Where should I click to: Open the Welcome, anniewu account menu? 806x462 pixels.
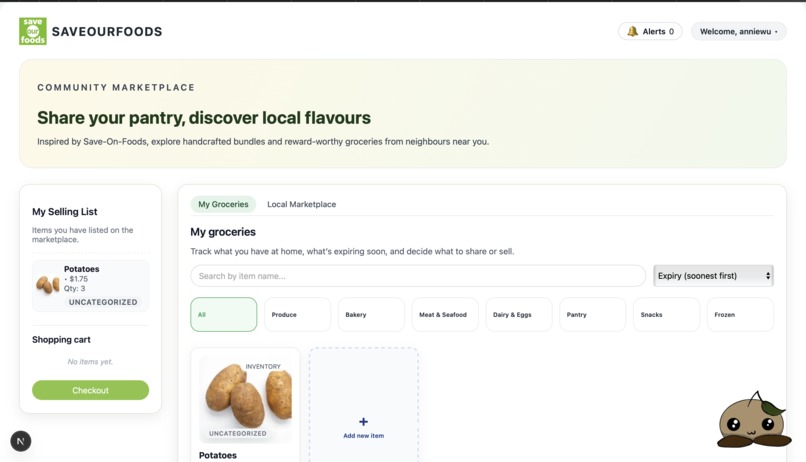point(738,31)
